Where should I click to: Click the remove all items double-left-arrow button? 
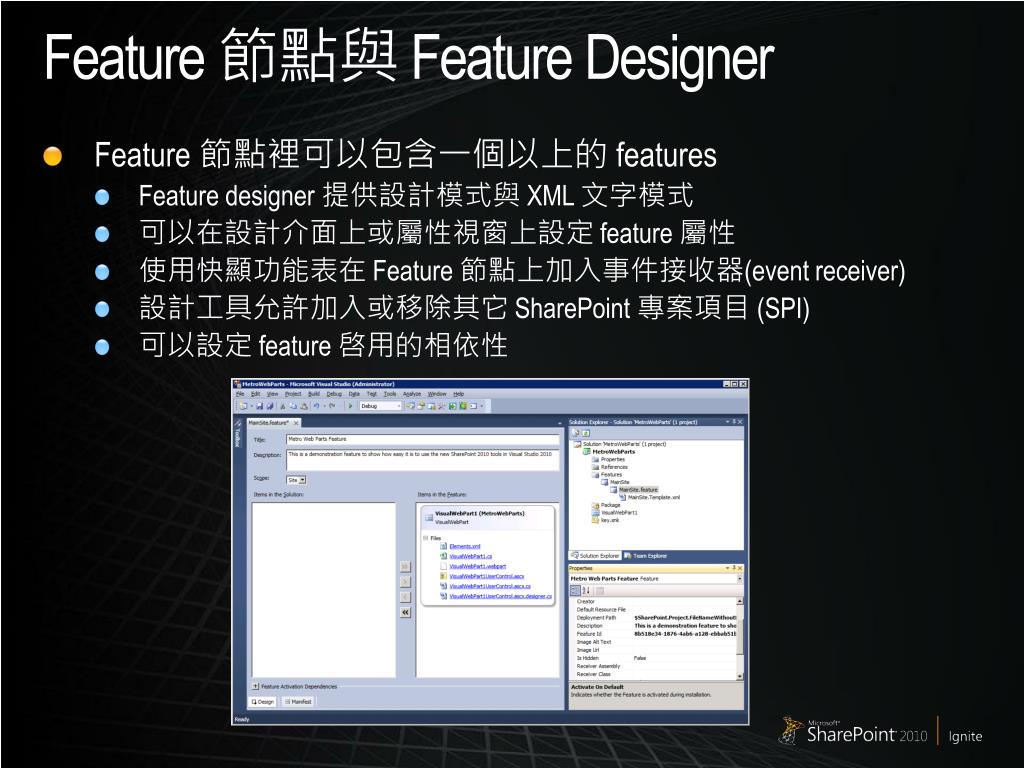point(406,612)
